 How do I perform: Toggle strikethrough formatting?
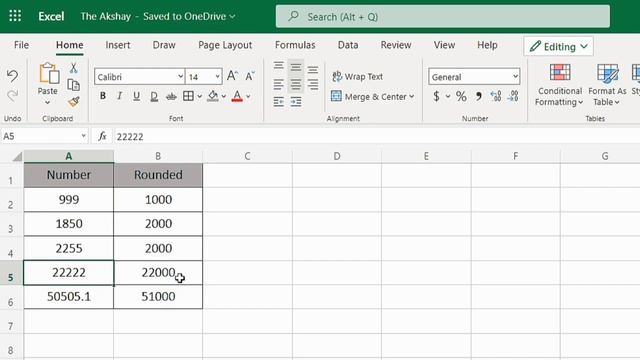point(171,97)
